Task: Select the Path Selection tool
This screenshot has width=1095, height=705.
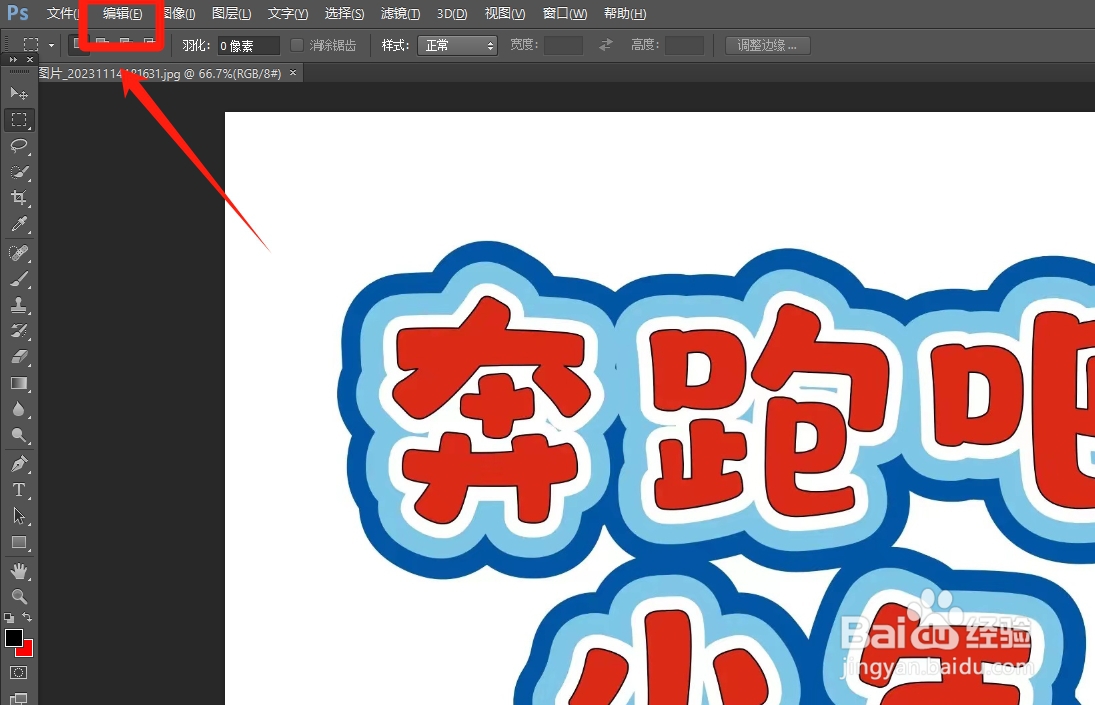Action: [19, 516]
